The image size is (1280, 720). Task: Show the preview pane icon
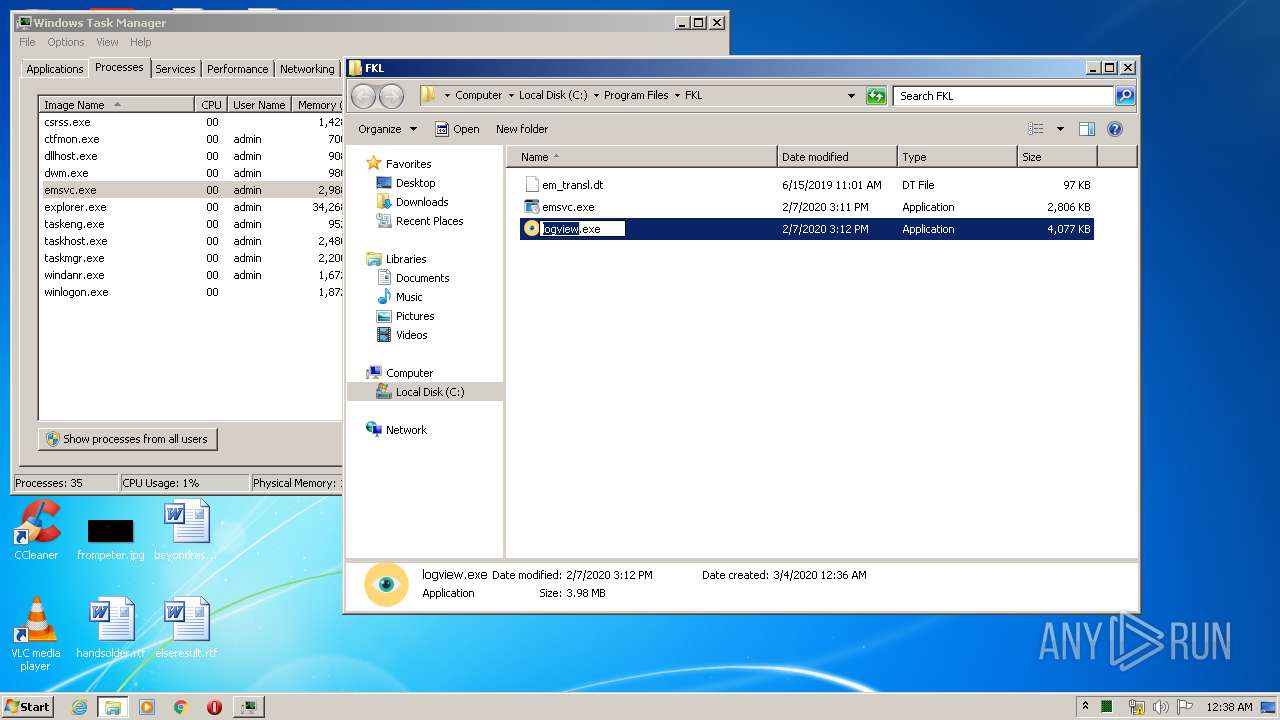pyautogui.click(x=1087, y=129)
